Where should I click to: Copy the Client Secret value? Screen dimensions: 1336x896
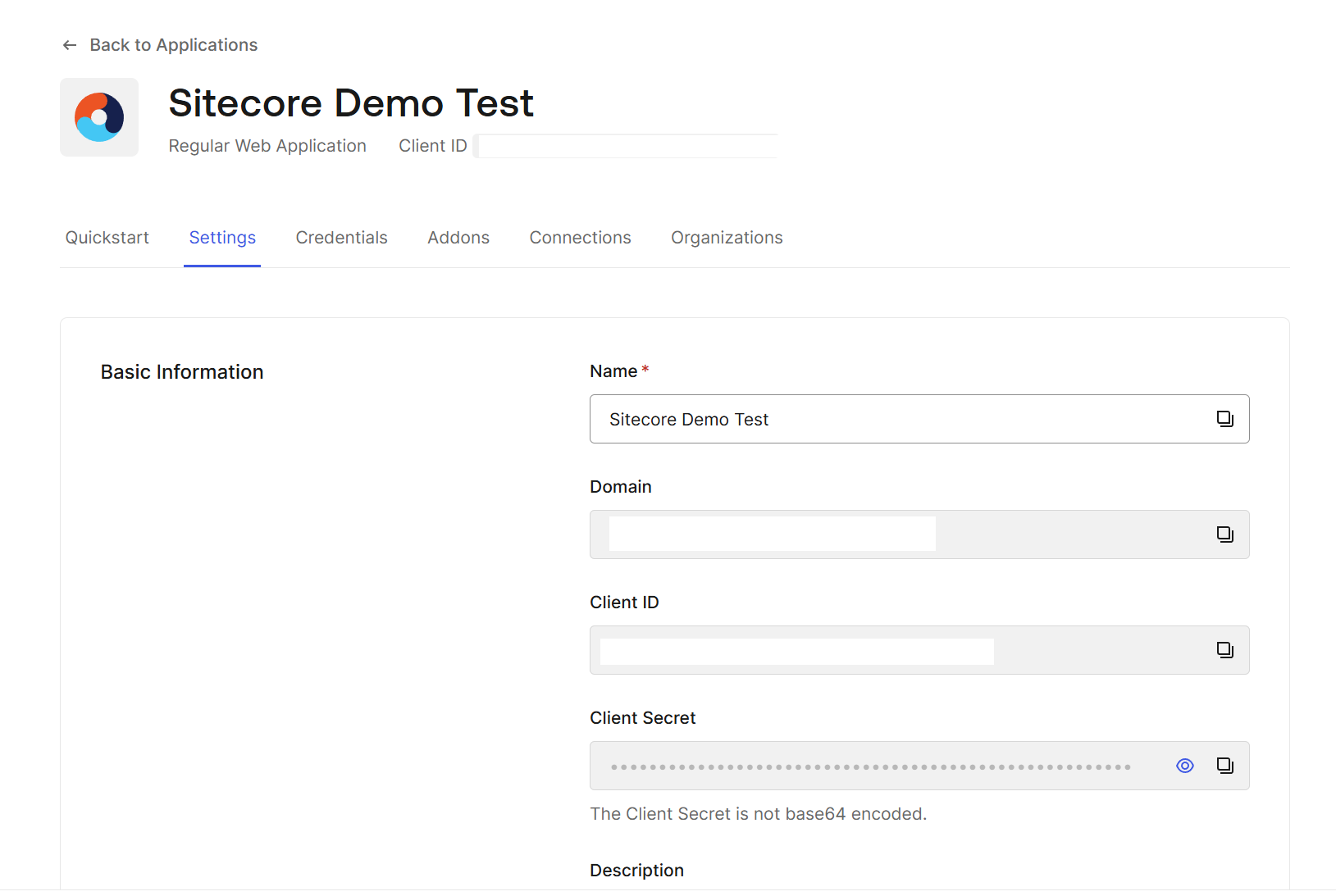(x=1224, y=766)
